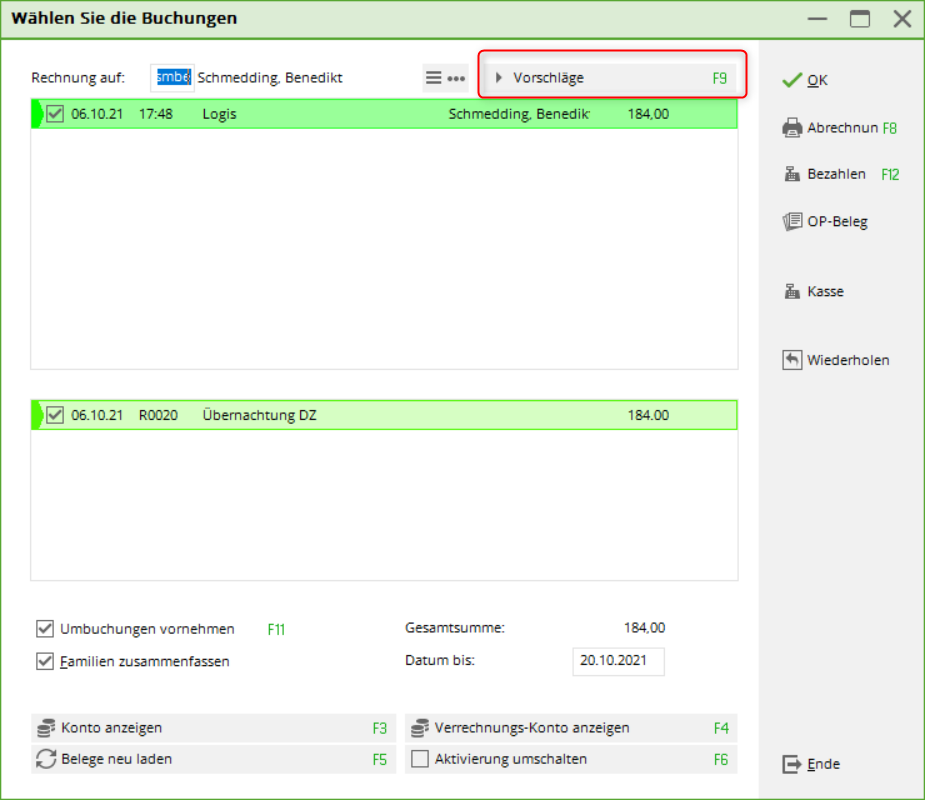Click the Abrechnung printer icon

792,128
